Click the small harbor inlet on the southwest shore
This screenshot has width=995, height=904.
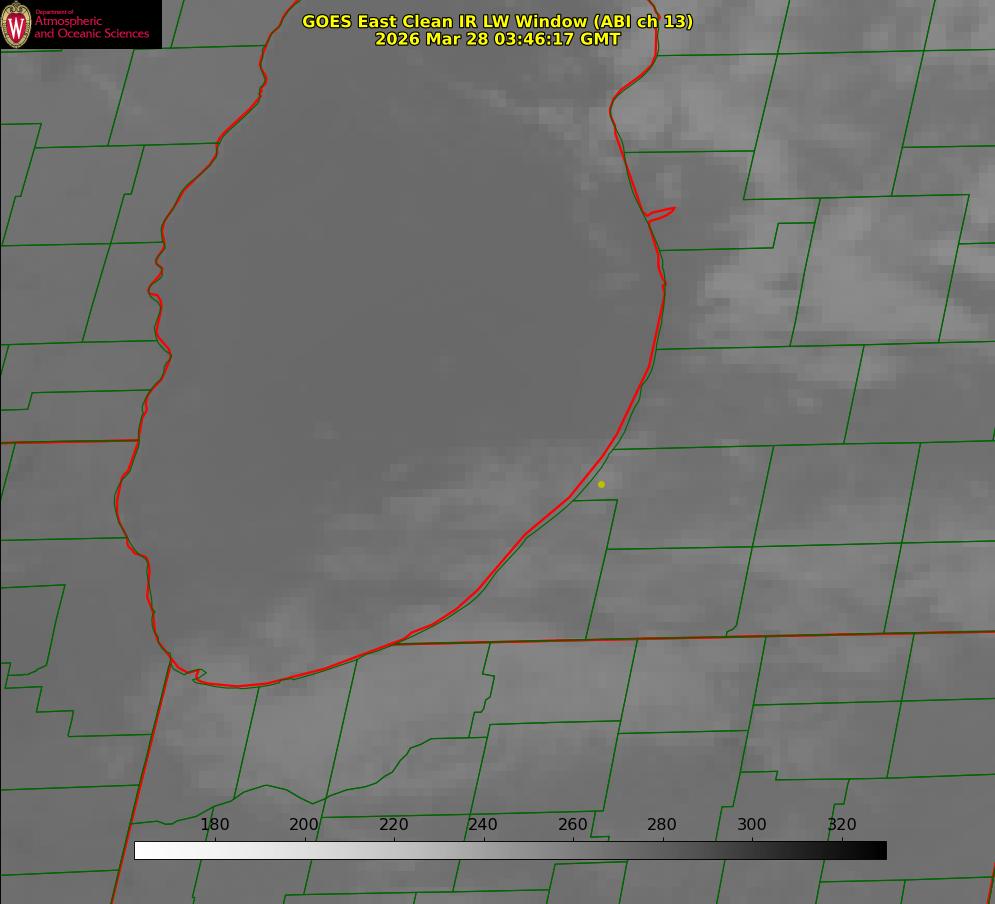[199, 675]
